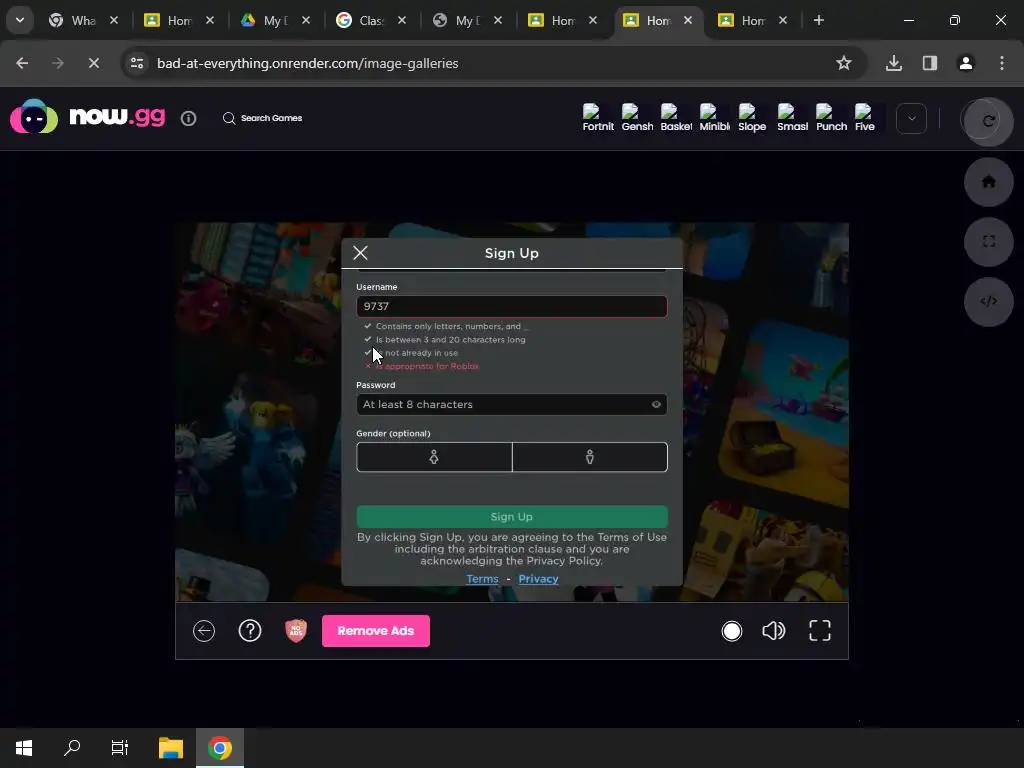
Task: Open the Punch game shortcut
Action: (x=831, y=118)
